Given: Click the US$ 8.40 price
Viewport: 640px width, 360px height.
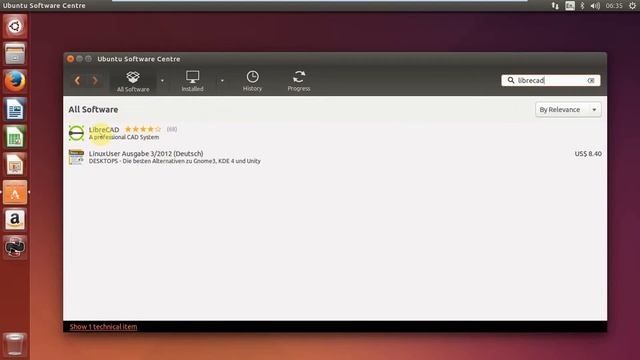Looking at the screenshot, I should tap(588, 153).
